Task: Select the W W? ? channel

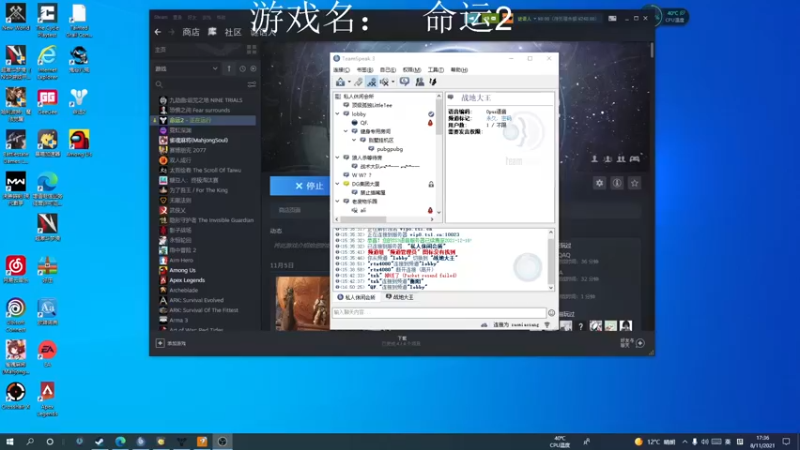Action: coord(361,175)
